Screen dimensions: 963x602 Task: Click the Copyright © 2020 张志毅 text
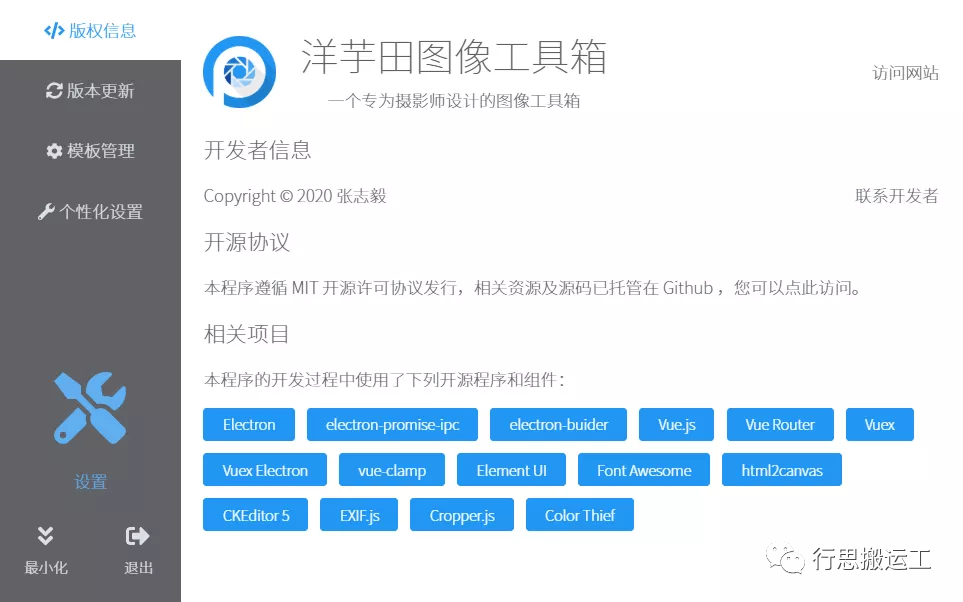coord(295,196)
